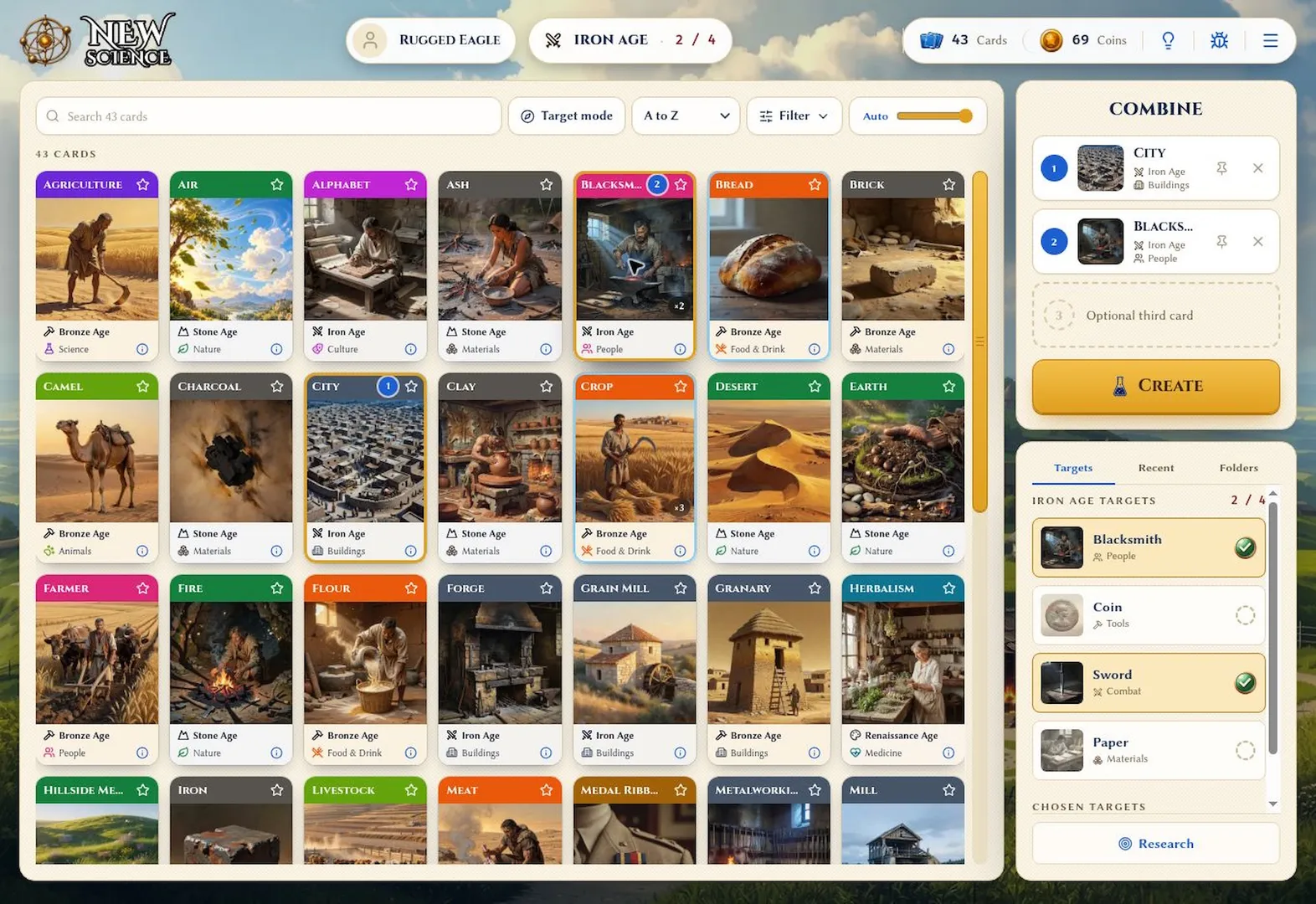This screenshot has width=1316, height=904.
Task: View info for Granary card
Action: point(815,752)
